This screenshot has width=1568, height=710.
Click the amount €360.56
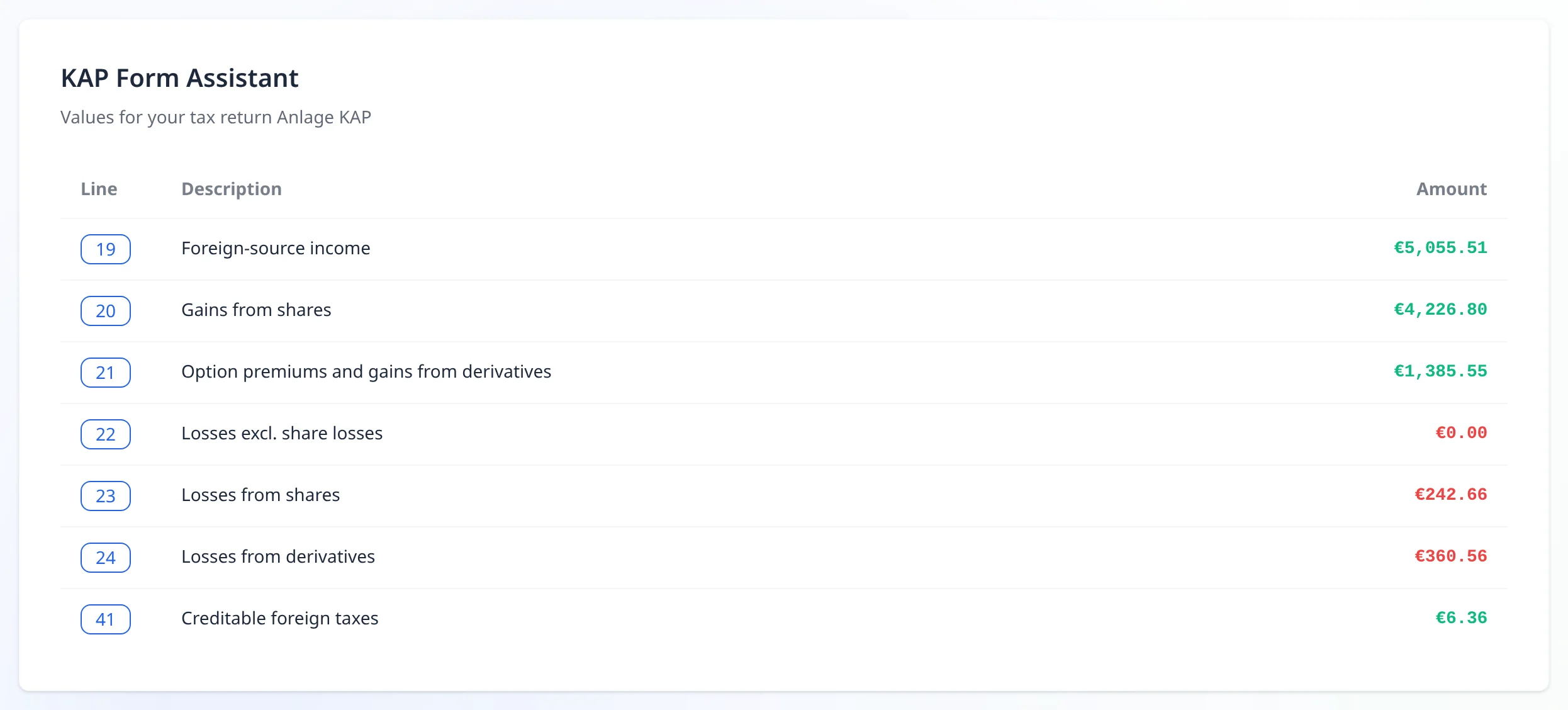click(1451, 556)
